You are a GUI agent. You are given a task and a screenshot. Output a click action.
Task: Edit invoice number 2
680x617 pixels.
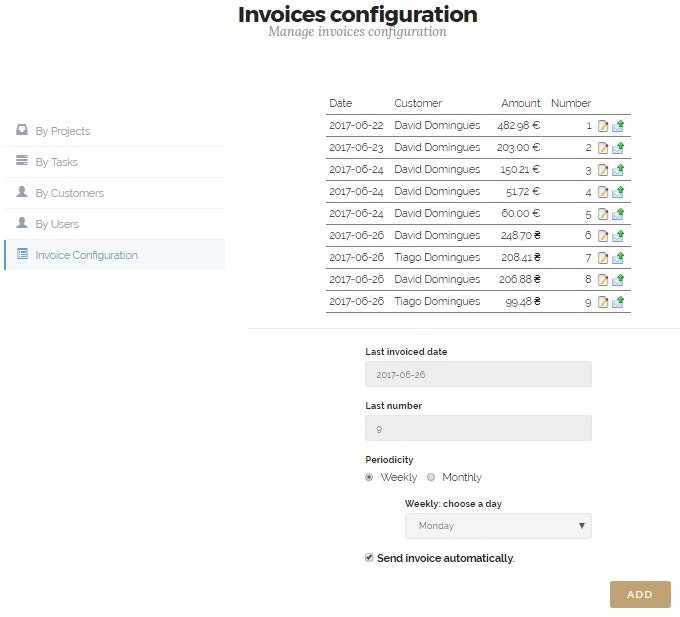coord(603,148)
